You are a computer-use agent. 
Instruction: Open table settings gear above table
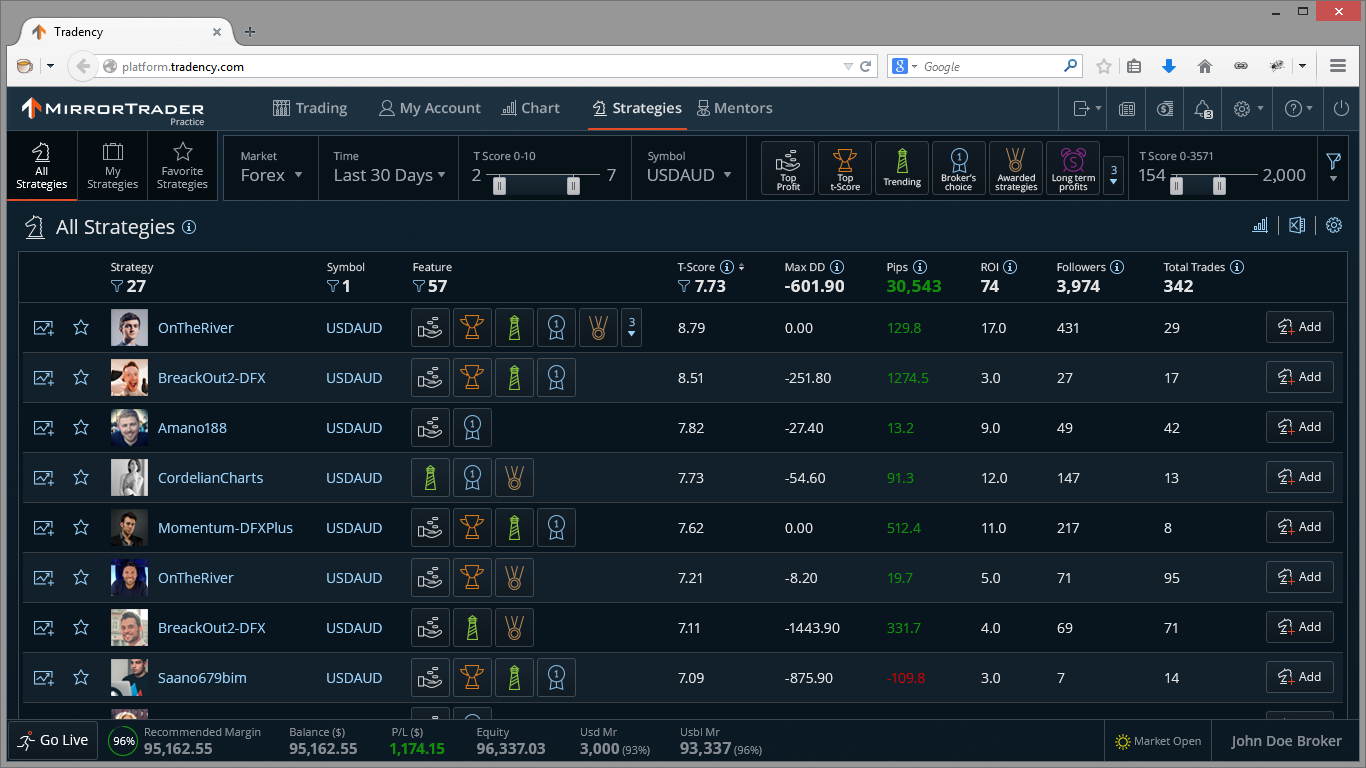(1334, 226)
